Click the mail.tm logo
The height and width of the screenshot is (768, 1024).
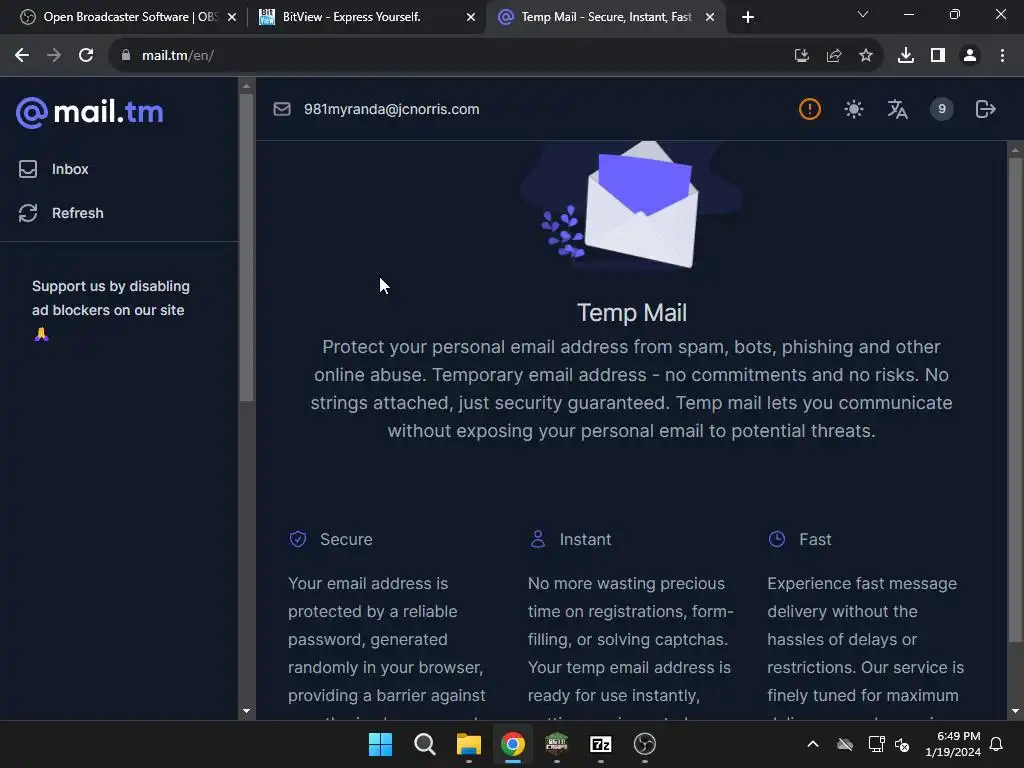89,112
